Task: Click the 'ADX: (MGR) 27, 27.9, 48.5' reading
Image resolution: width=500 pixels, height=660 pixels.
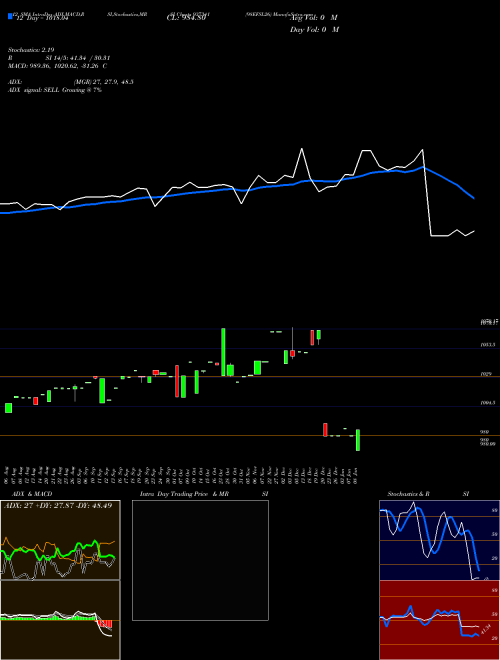Action: click(71, 82)
